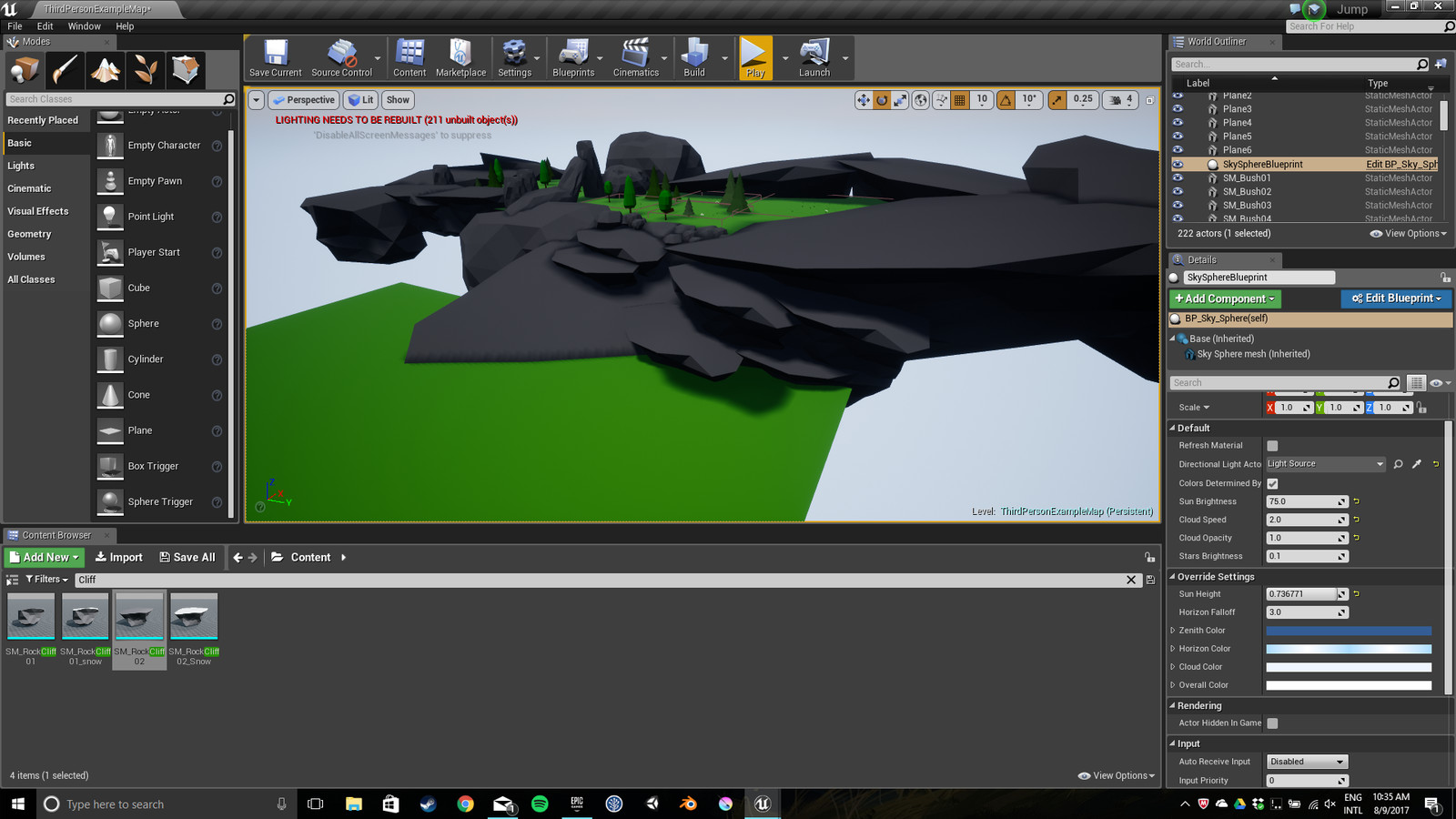Toggle Refresh Material checkbox

[1272, 446]
